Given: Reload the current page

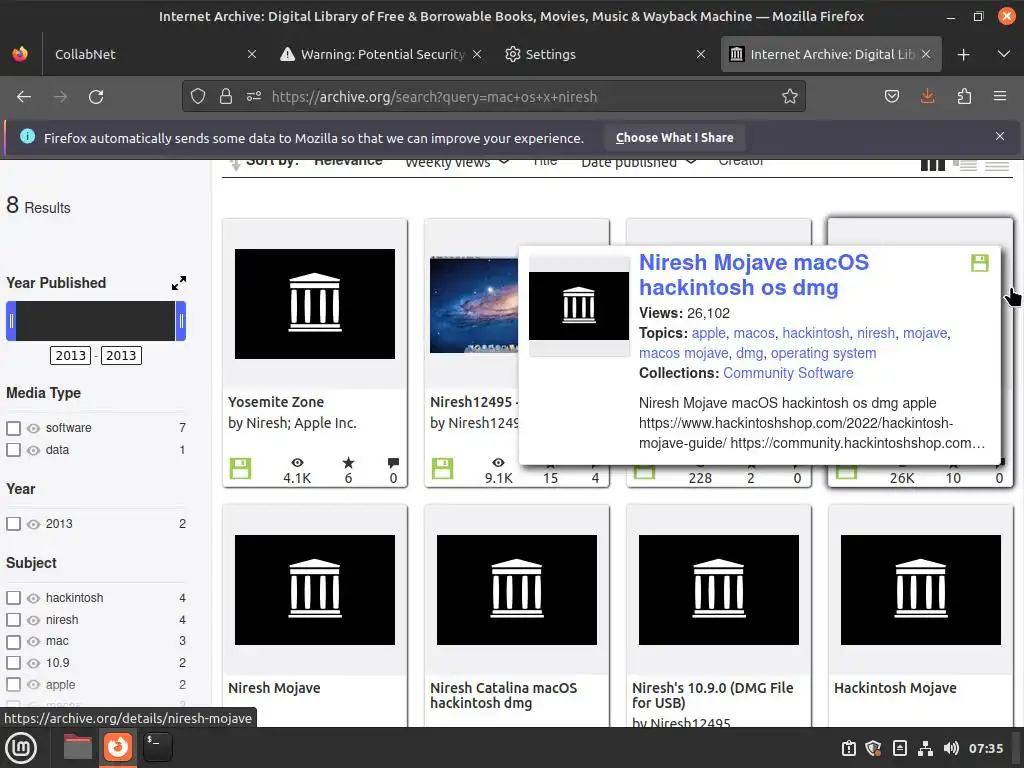Looking at the screenshot, I should click(x=96, y=97).
